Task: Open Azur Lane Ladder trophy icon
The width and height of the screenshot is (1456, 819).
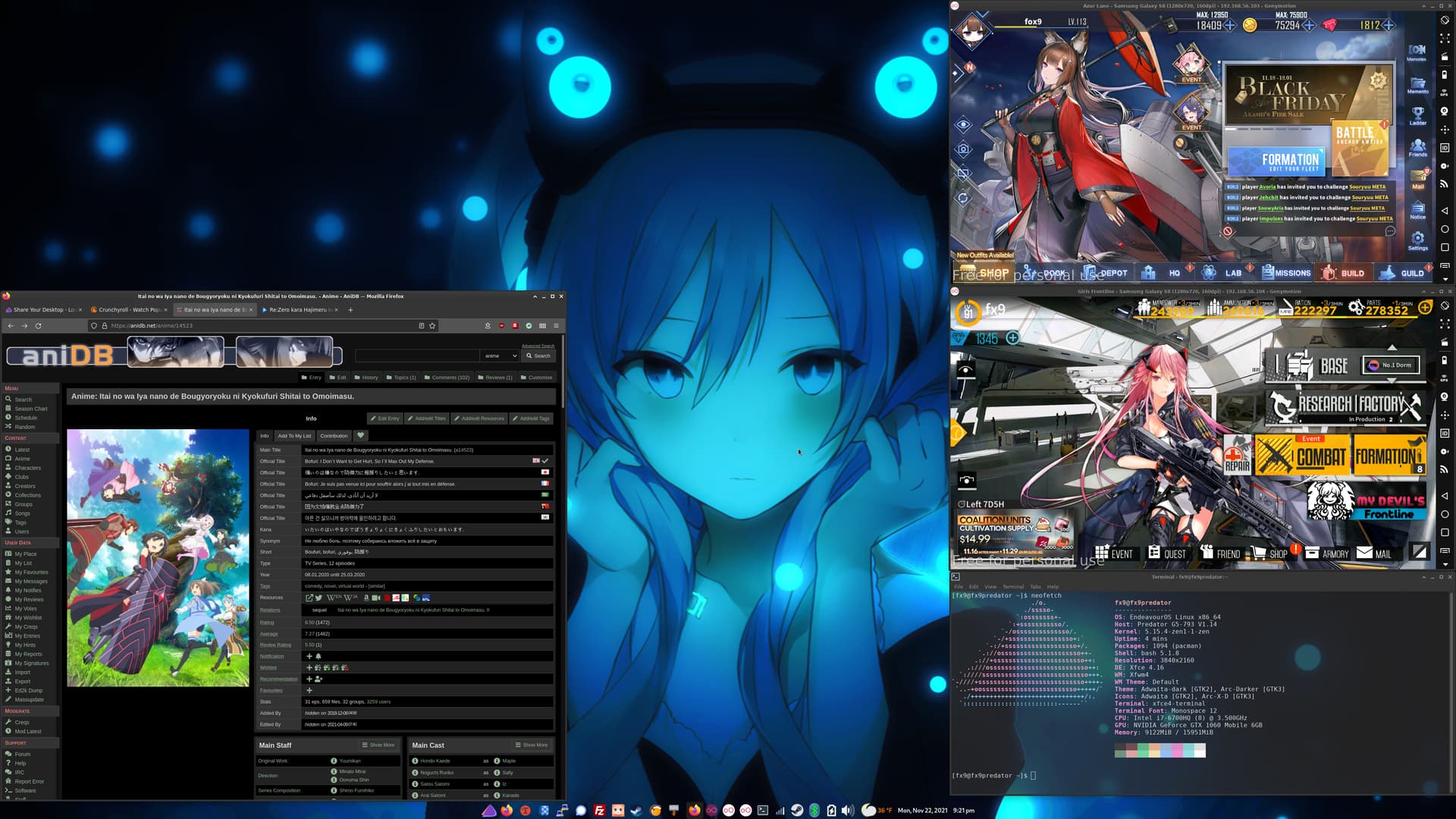Action: (1417, 115)
